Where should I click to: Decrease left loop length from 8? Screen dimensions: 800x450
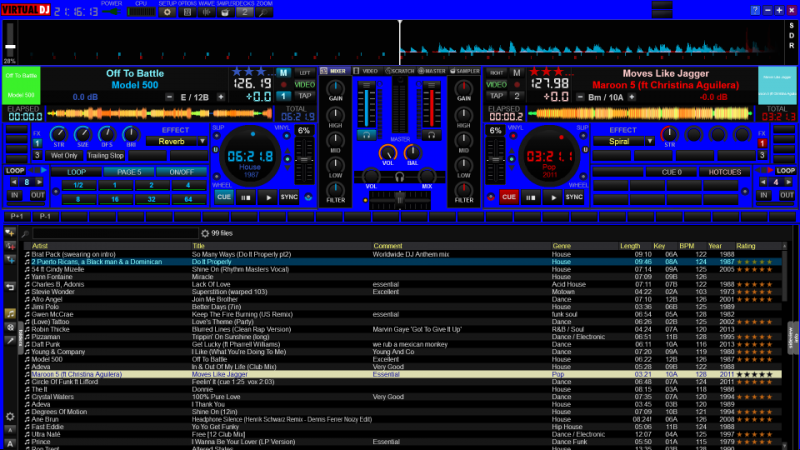pyautogui.click(x=14, y=182)
